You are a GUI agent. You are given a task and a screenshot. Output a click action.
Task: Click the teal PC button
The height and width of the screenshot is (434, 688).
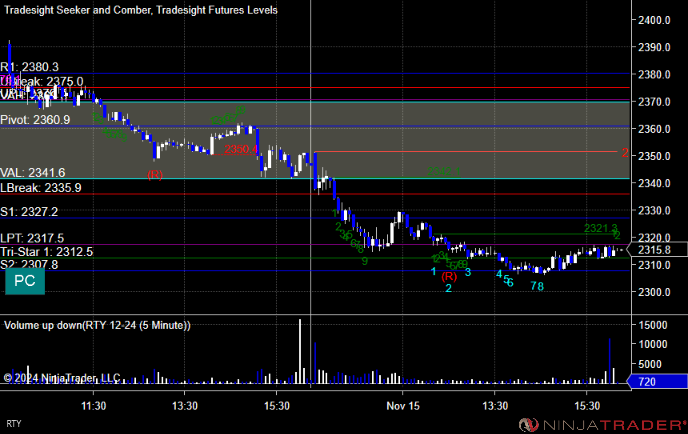pos(25,281)
